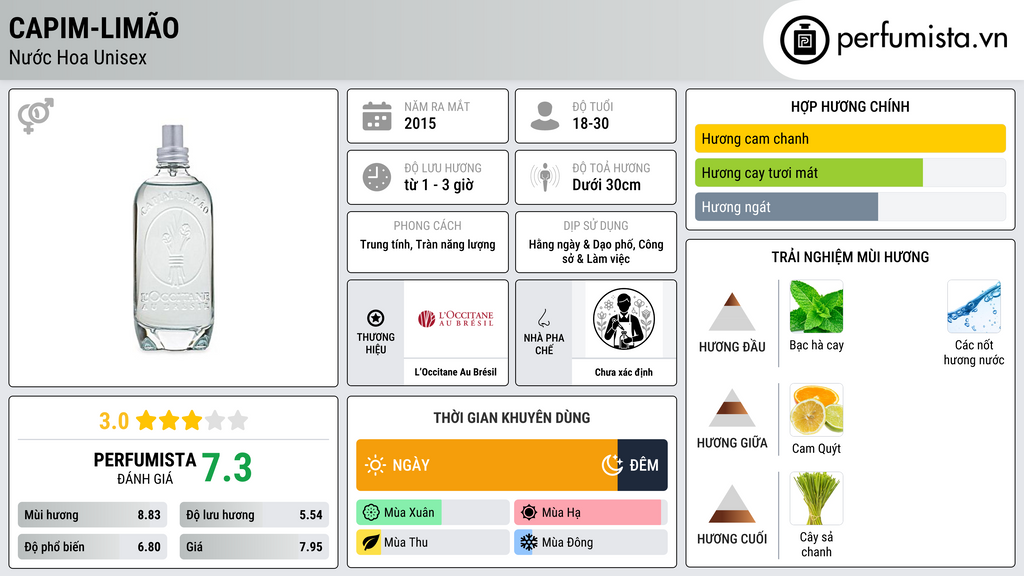
Task: Click the Mùa Thu season bar
Action: pyautogui.click(x=433, y=543)
